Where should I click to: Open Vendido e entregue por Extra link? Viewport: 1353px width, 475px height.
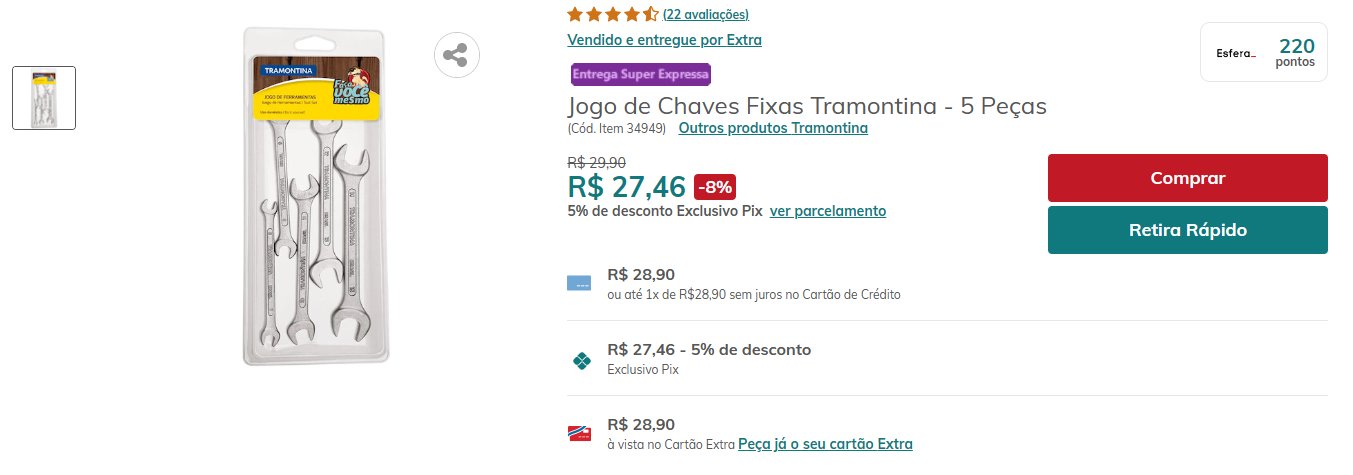(x=664, y=40)
